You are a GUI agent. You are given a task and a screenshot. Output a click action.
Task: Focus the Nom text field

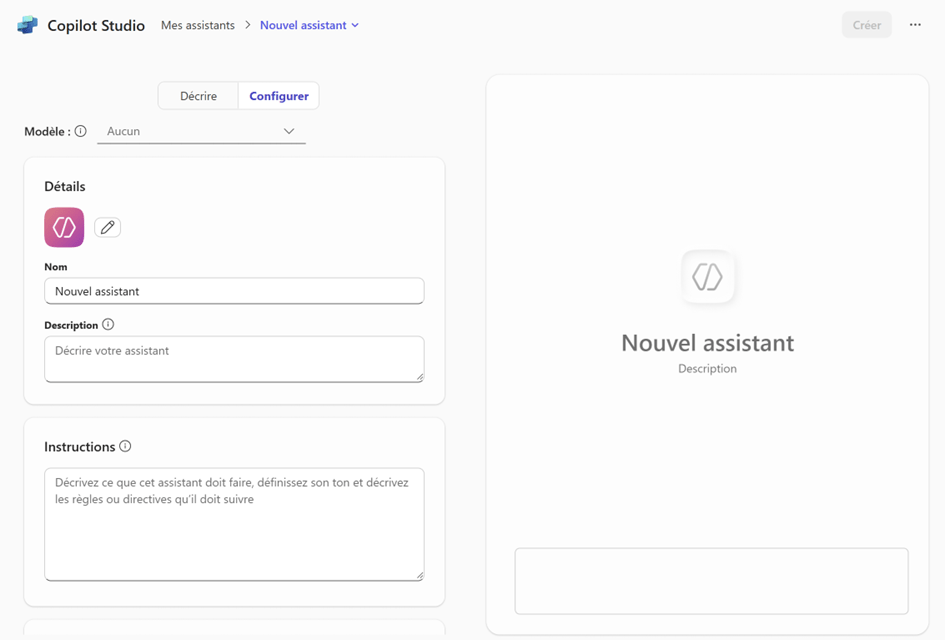[x=234, y=291]
